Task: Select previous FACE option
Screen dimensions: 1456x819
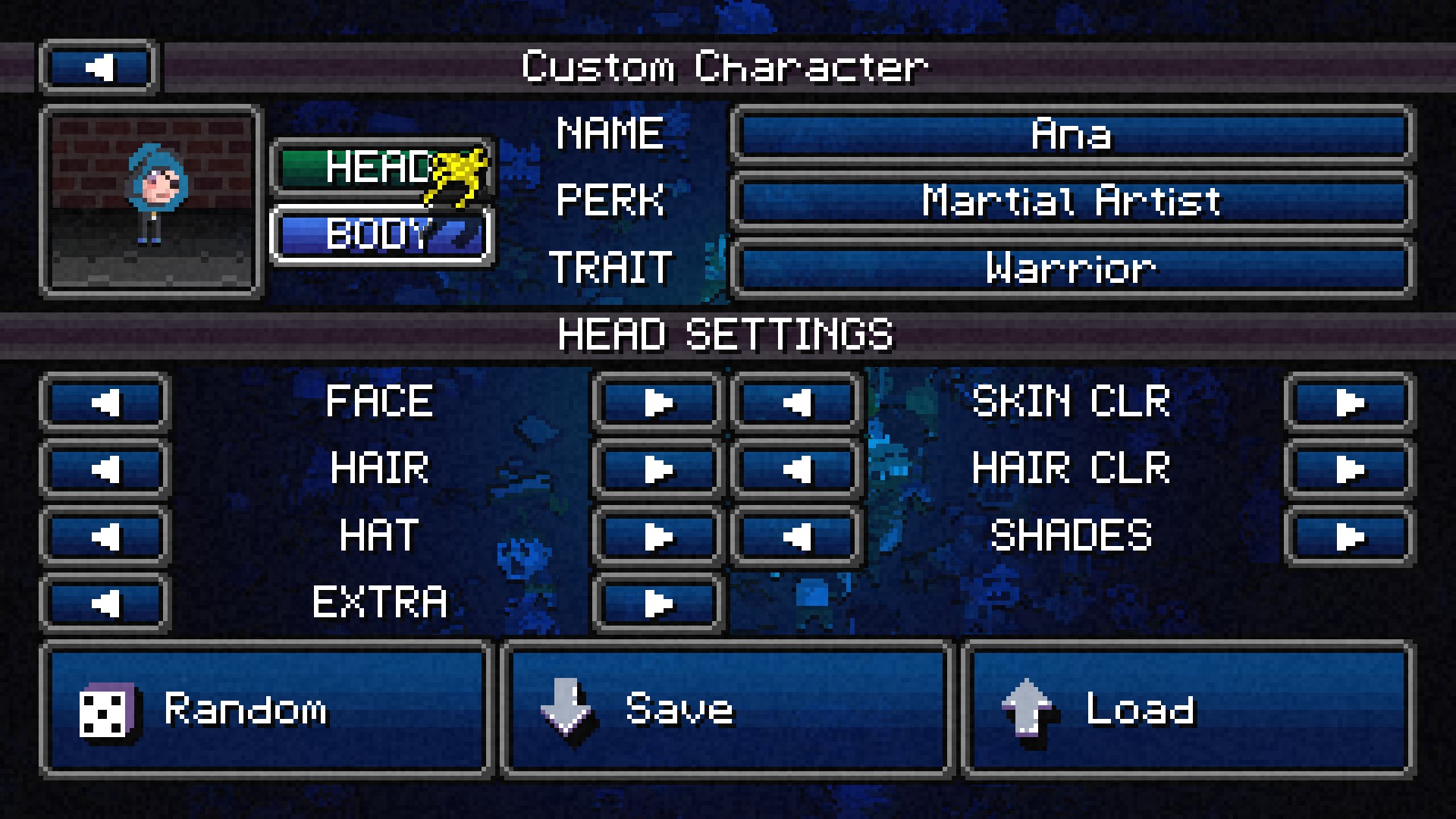Action: pos(105,403)
